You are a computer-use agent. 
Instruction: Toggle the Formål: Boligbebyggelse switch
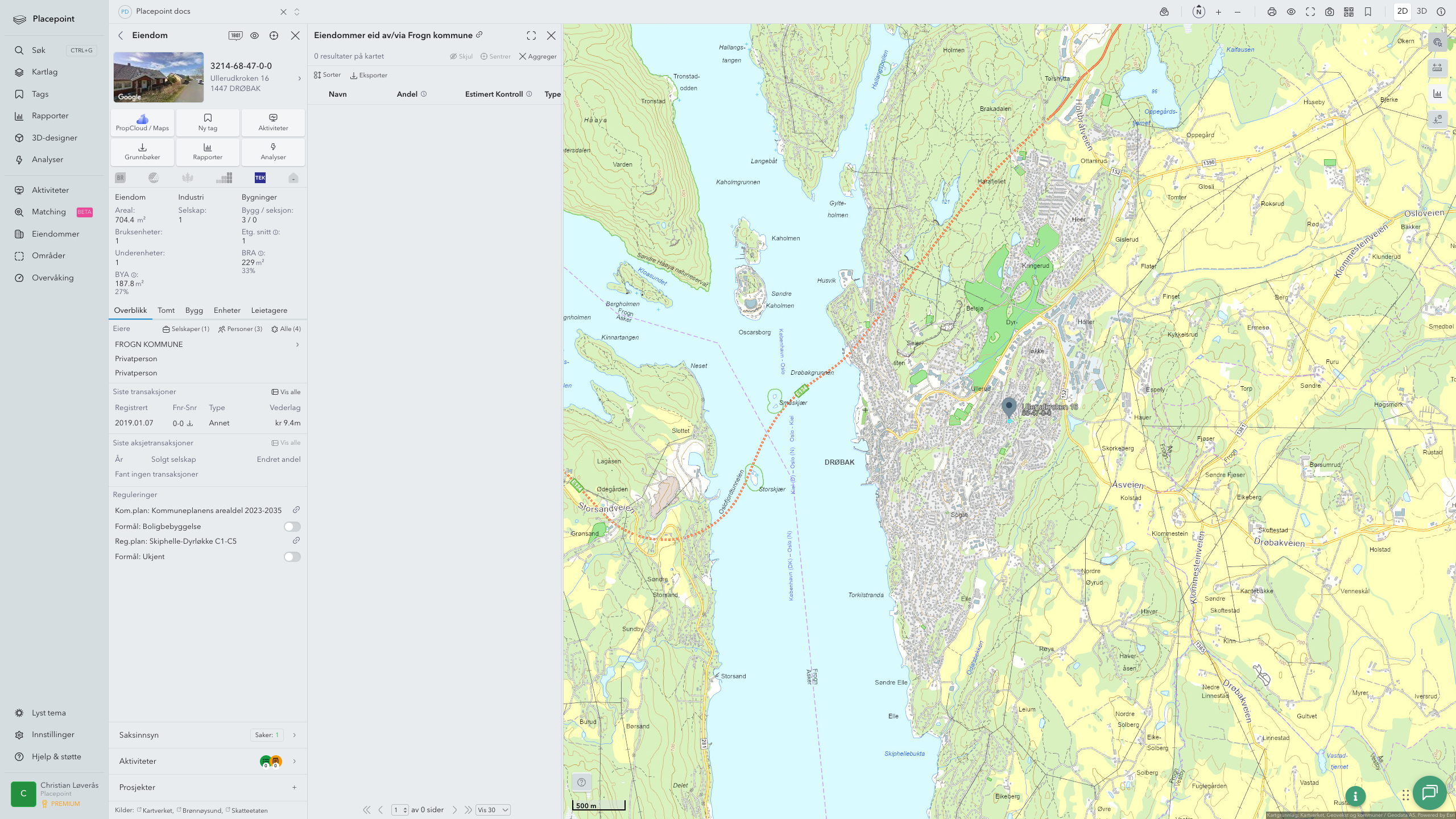pos(292,527)
